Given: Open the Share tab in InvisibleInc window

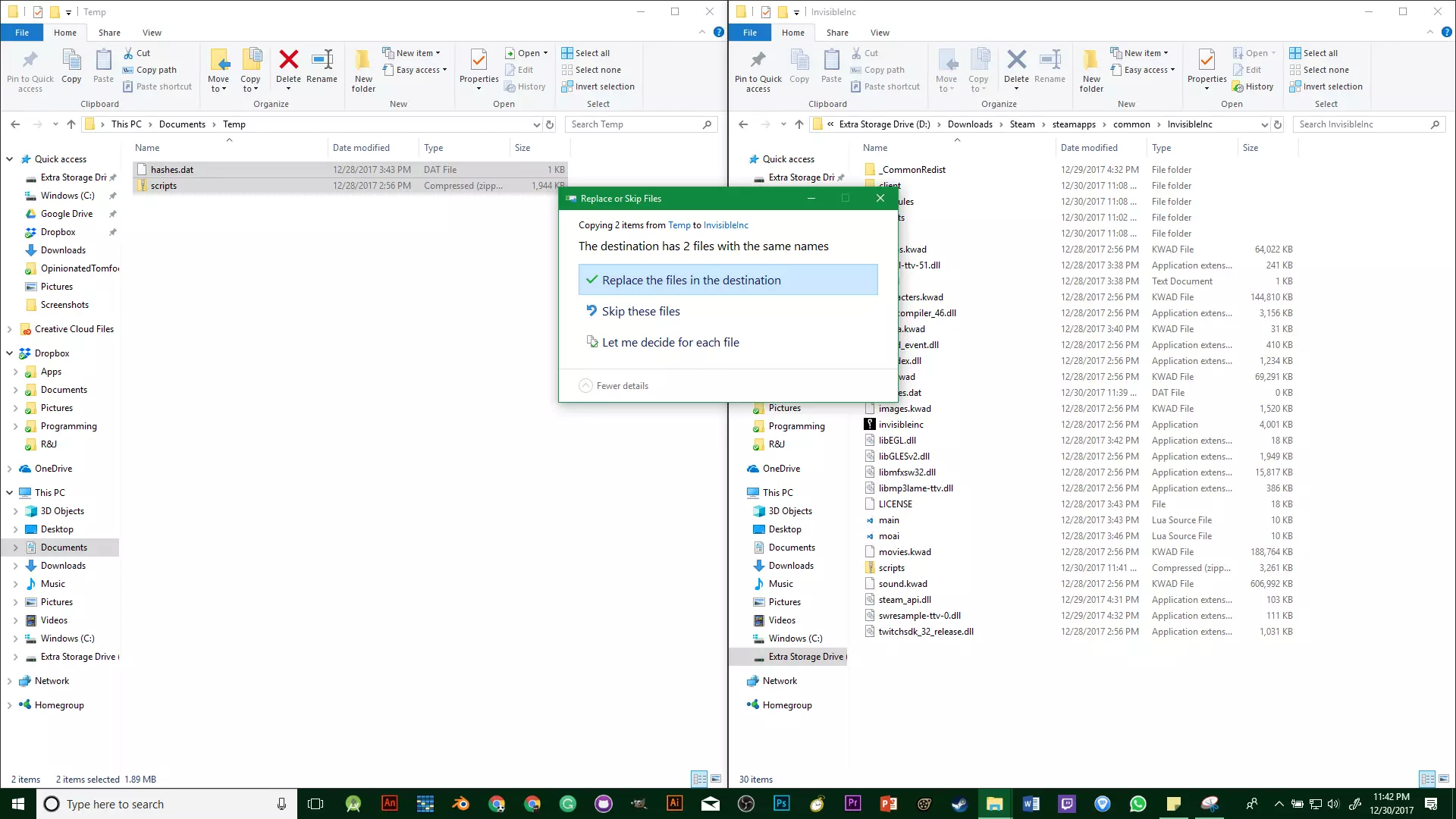Looking at the screenshot, I should (x=837, y=33).
